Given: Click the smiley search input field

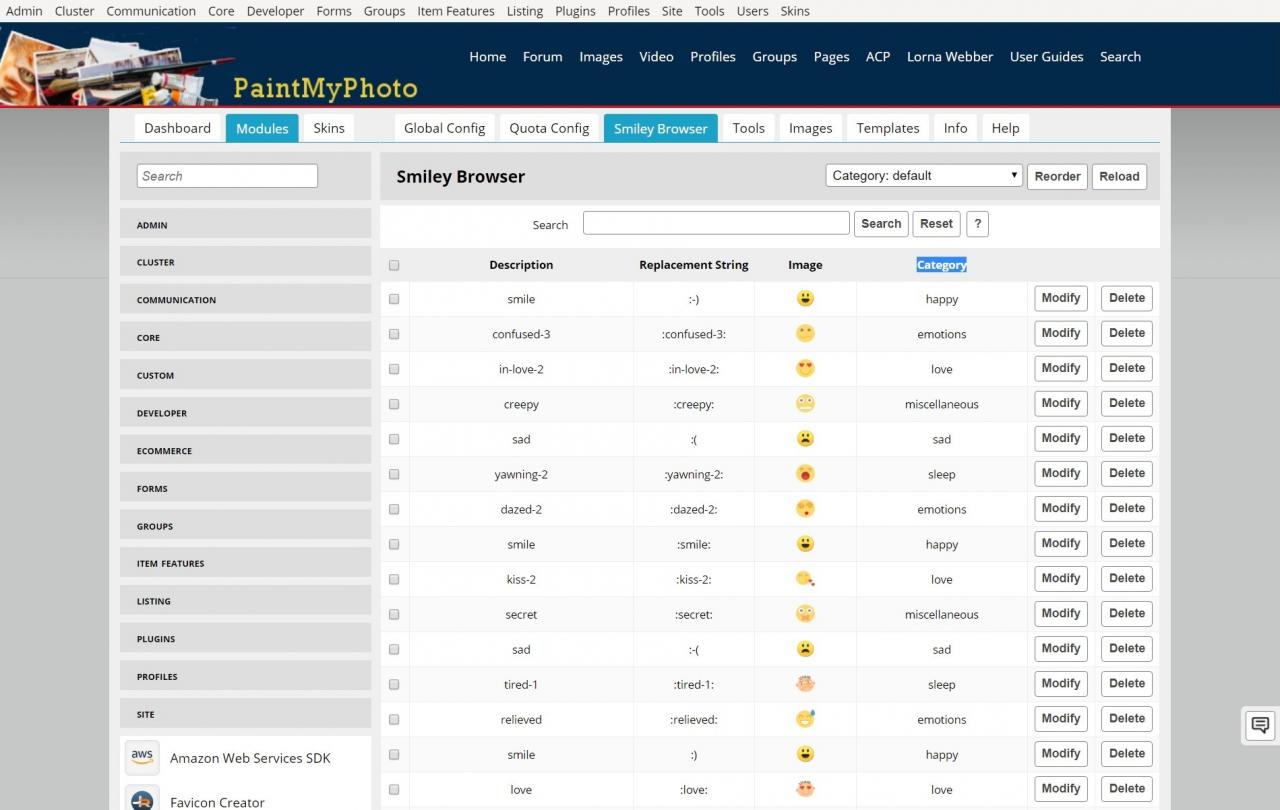Looking at the screenshot, I should (716, 224).
